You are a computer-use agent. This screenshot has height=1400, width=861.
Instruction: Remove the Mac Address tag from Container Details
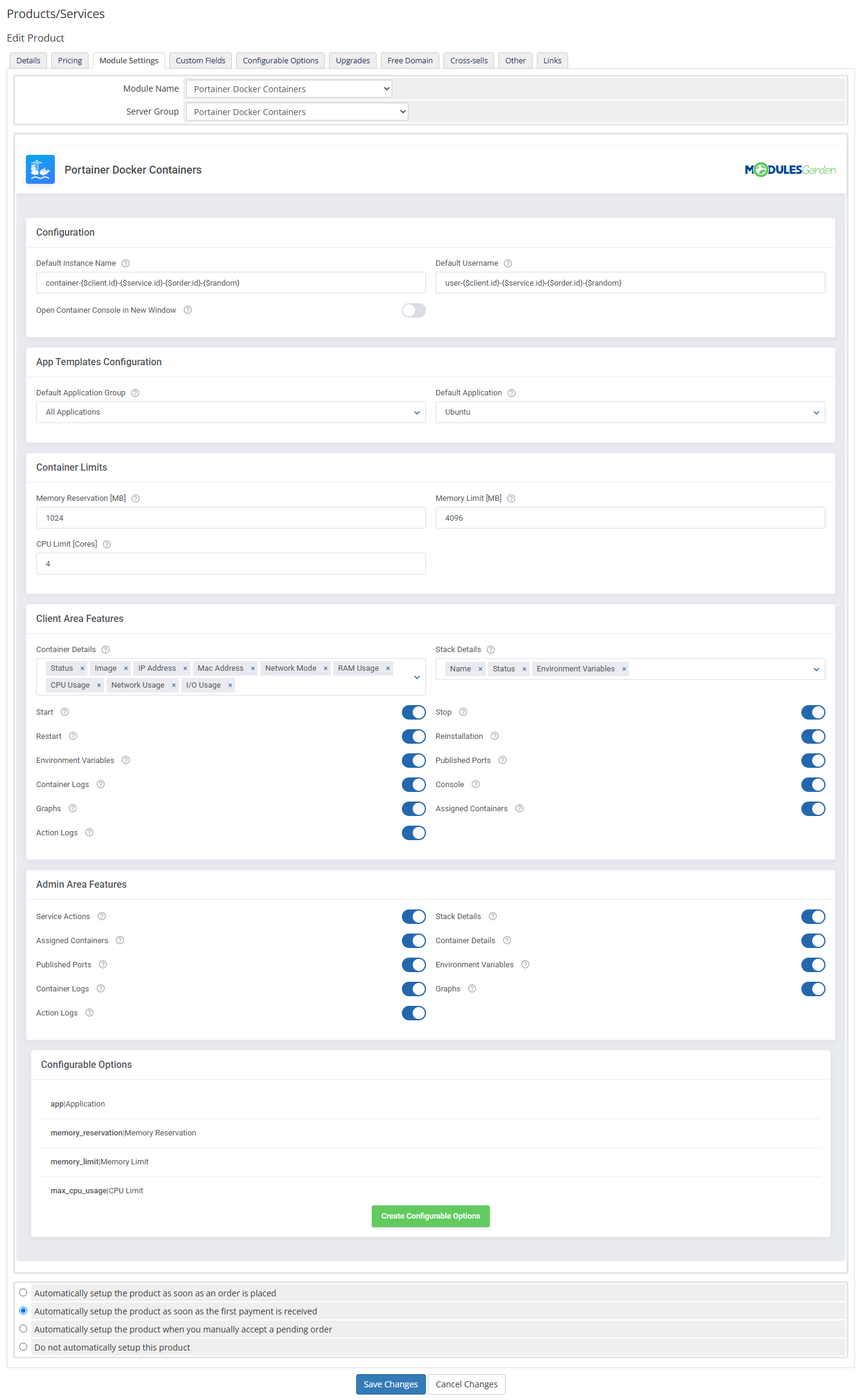point(253,668)
